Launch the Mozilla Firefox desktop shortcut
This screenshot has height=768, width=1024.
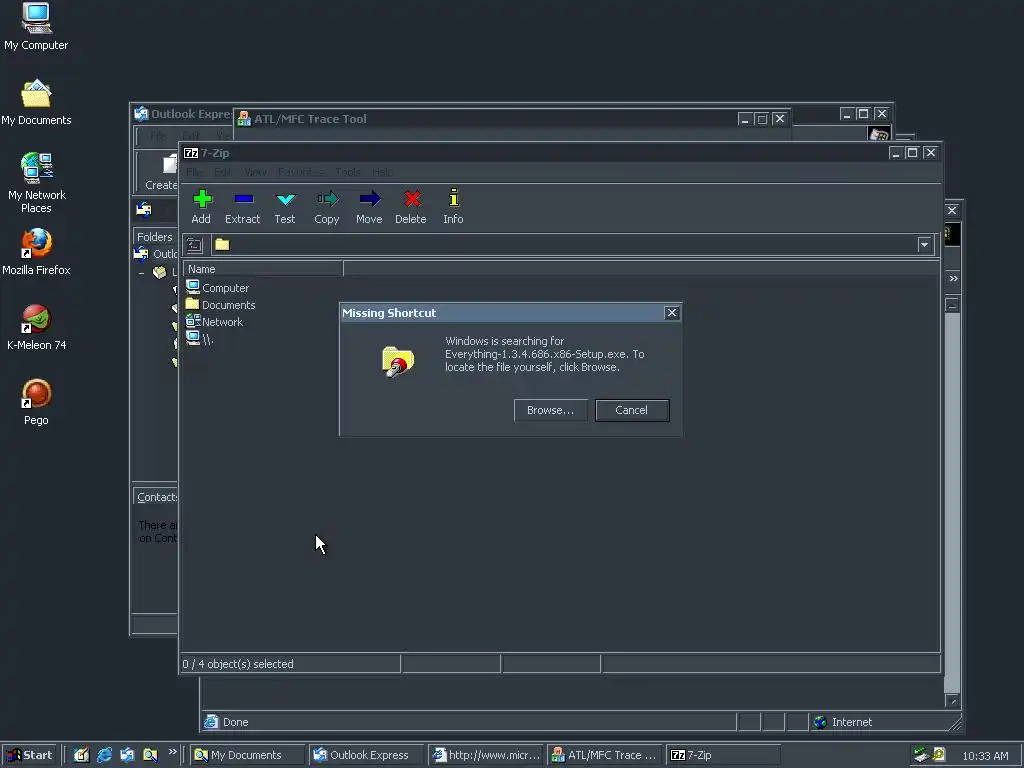pyautogui.click(x=36, y=252)
